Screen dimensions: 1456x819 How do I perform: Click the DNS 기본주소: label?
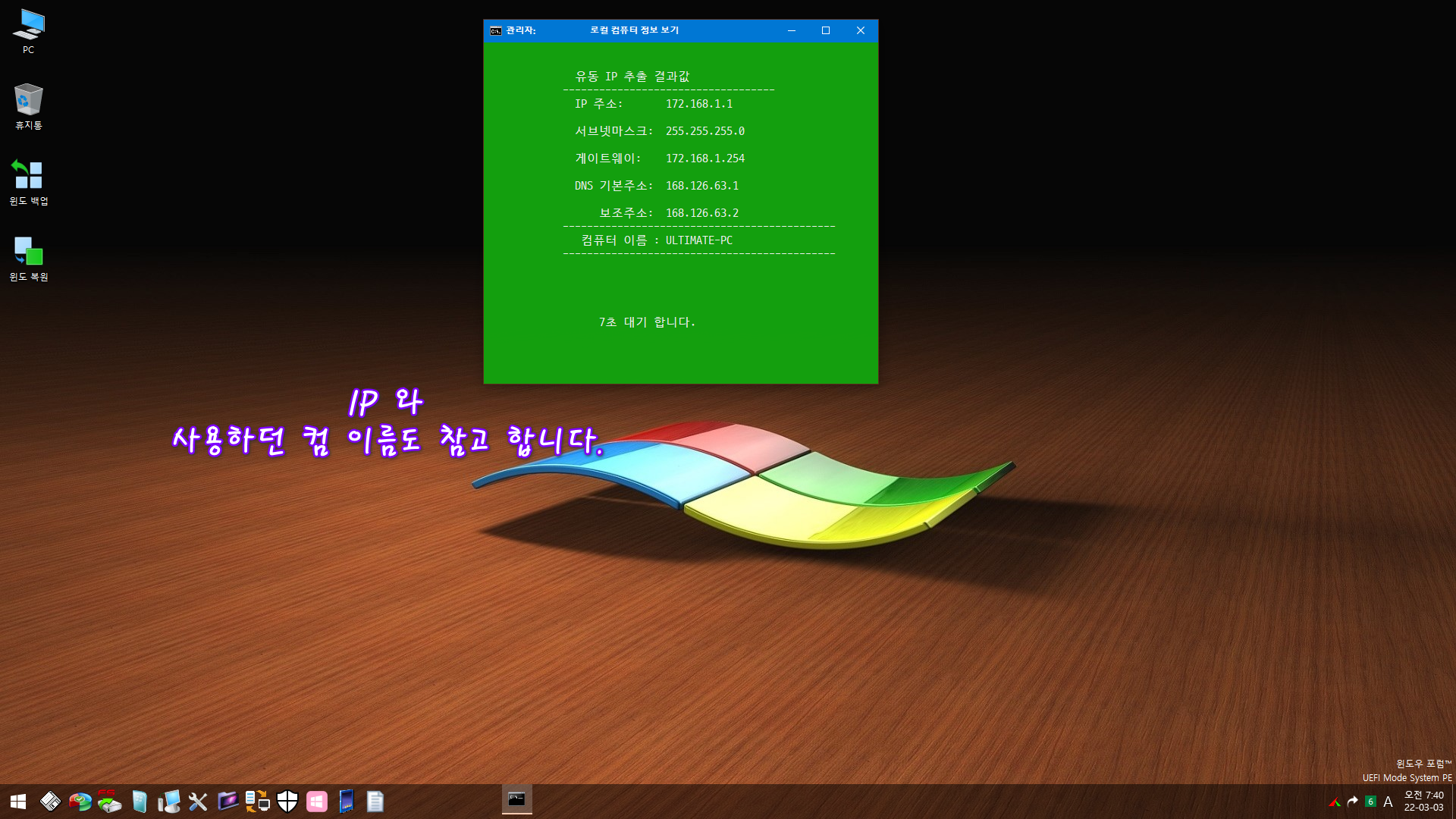[613, 186]
